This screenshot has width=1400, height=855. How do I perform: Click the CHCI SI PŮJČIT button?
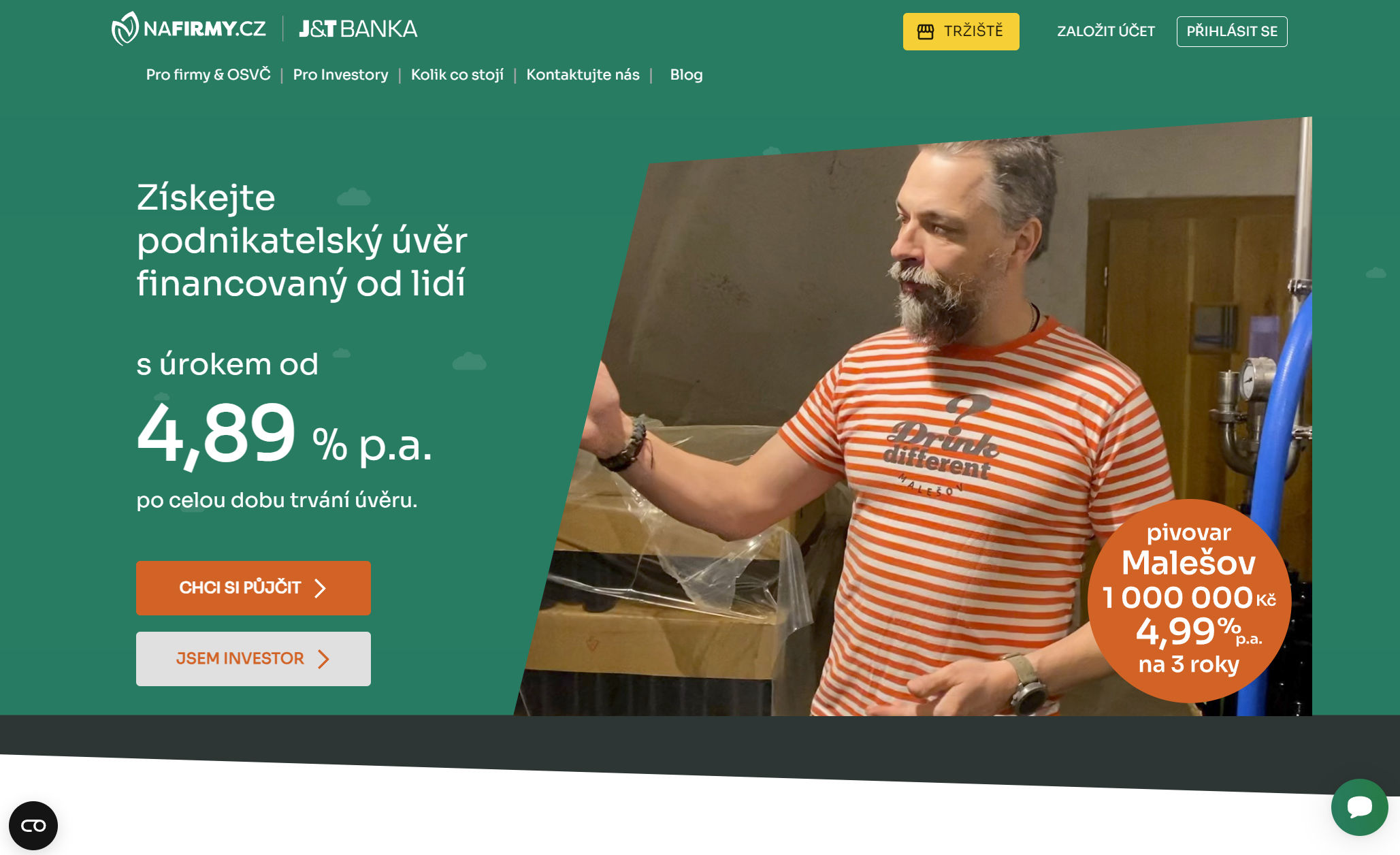point(253,588)
